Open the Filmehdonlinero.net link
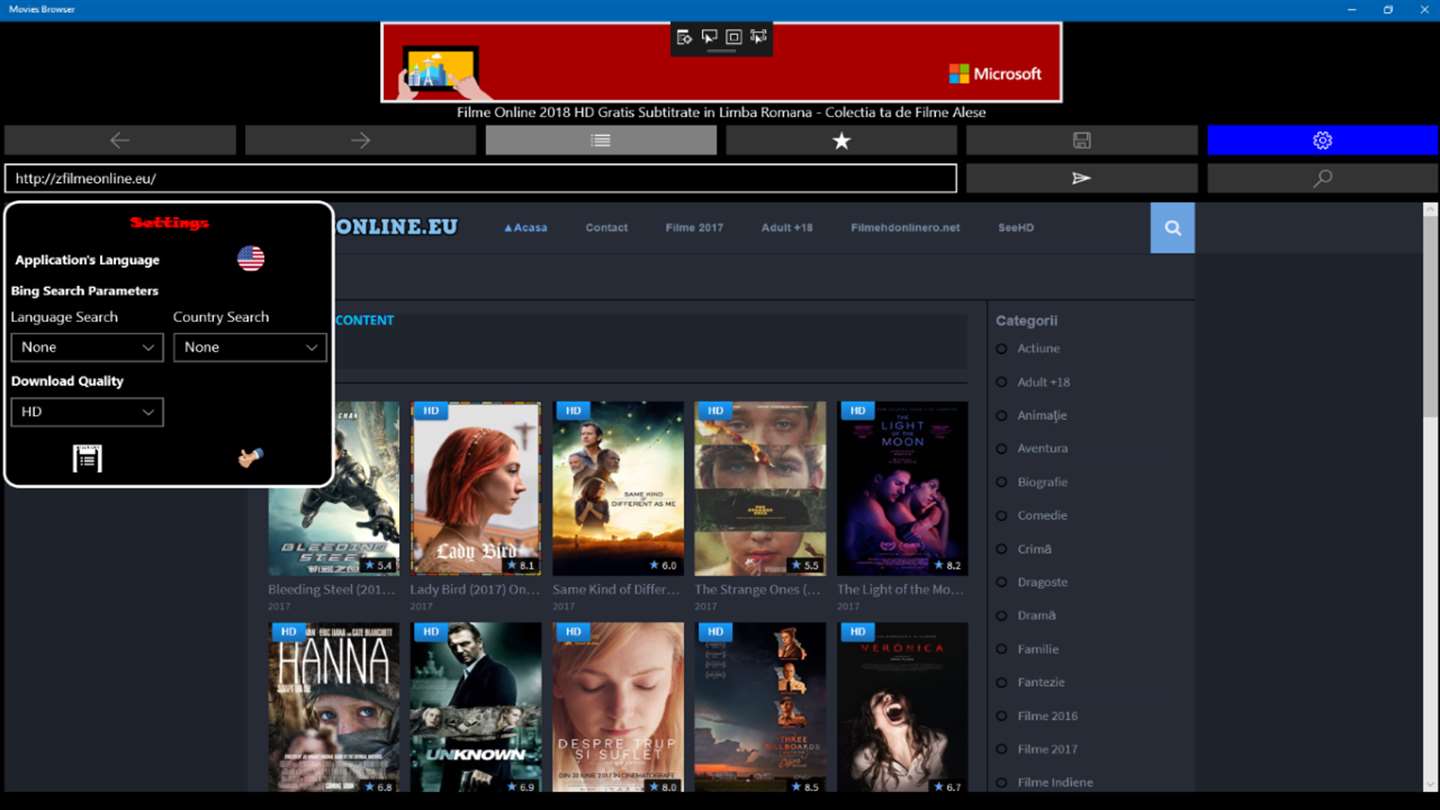 (x=905, y=228)
